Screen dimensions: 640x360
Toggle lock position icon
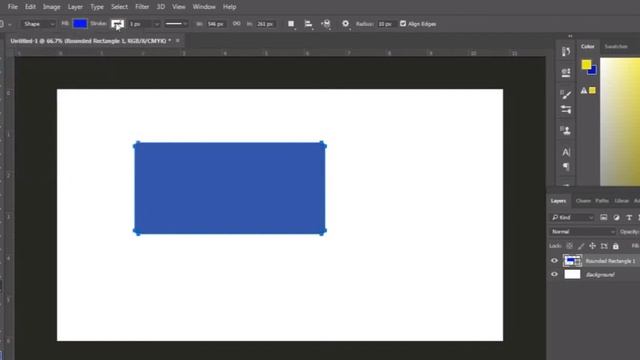point(592,246)
